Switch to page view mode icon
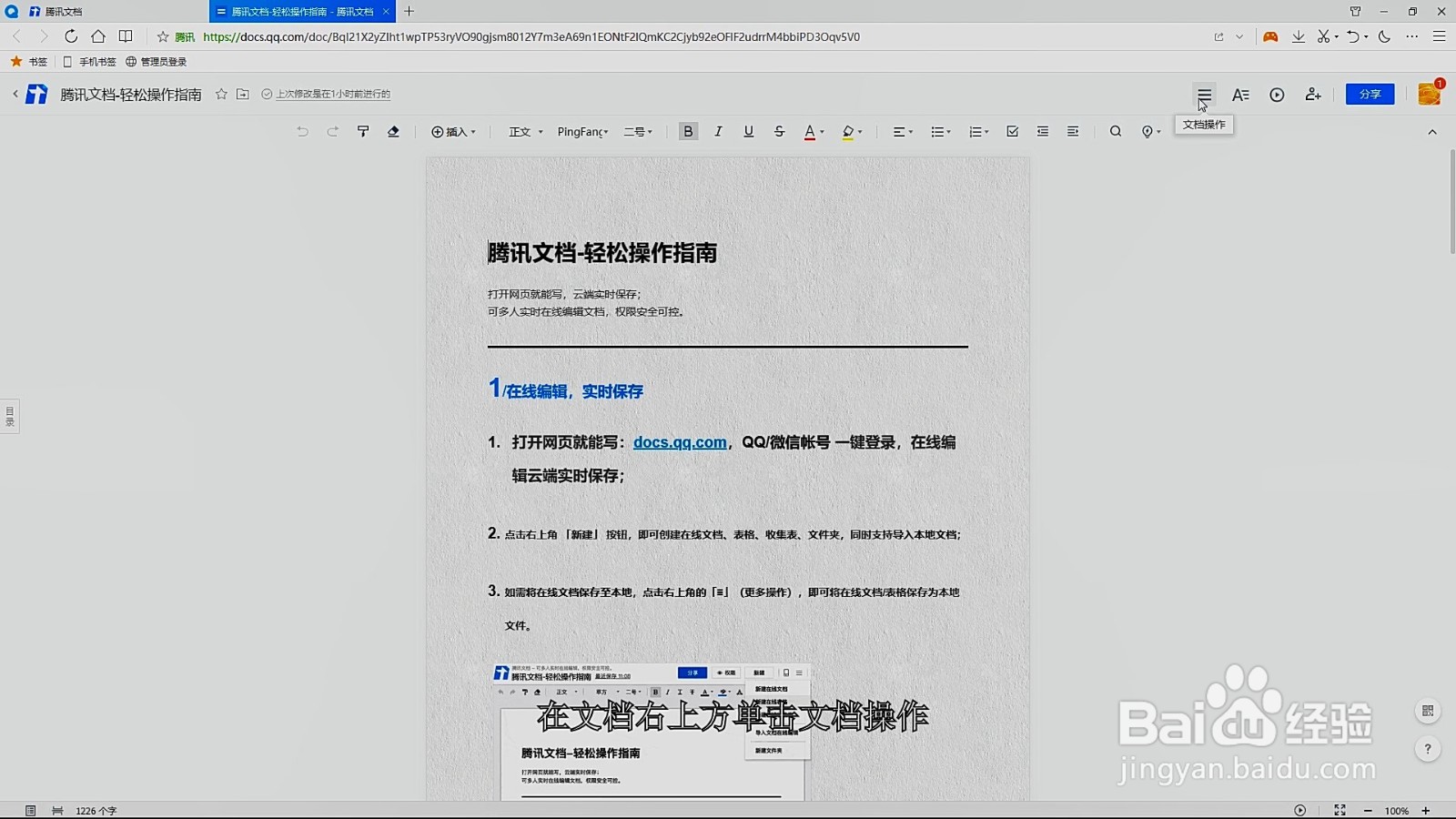1456x819 pixels. 30,811
